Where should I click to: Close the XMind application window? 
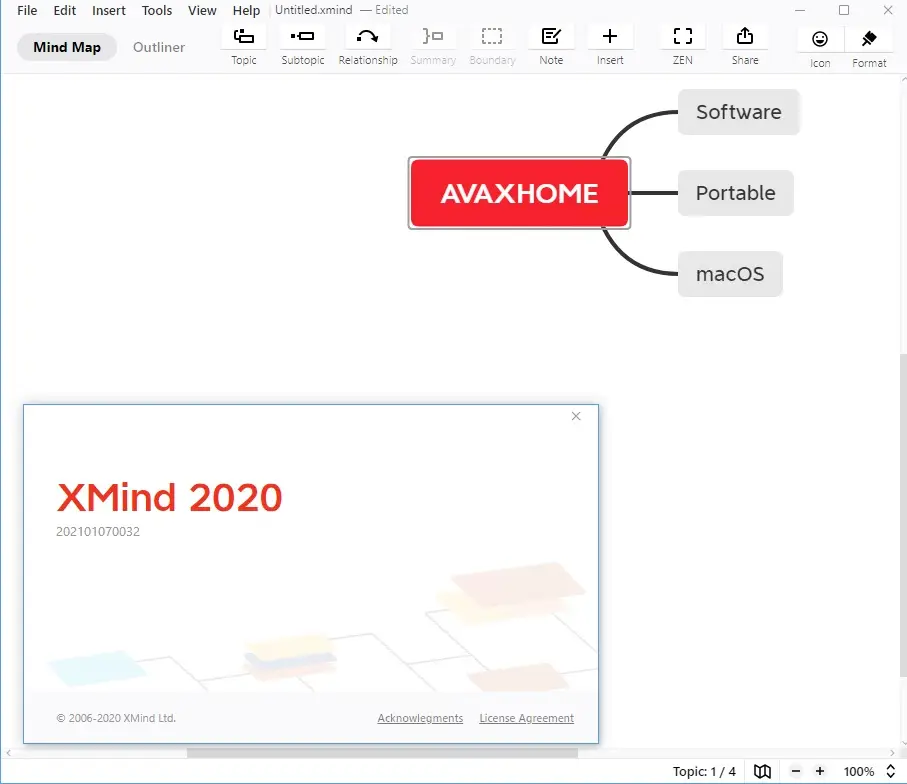[x=888, y=10]
